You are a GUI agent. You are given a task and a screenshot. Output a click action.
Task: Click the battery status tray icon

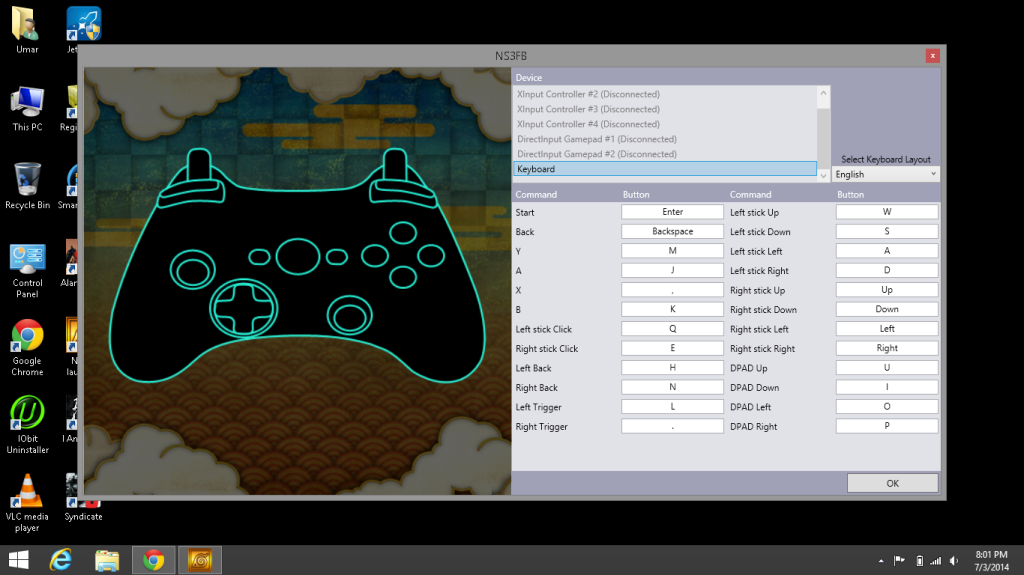(x=919, y=561)
